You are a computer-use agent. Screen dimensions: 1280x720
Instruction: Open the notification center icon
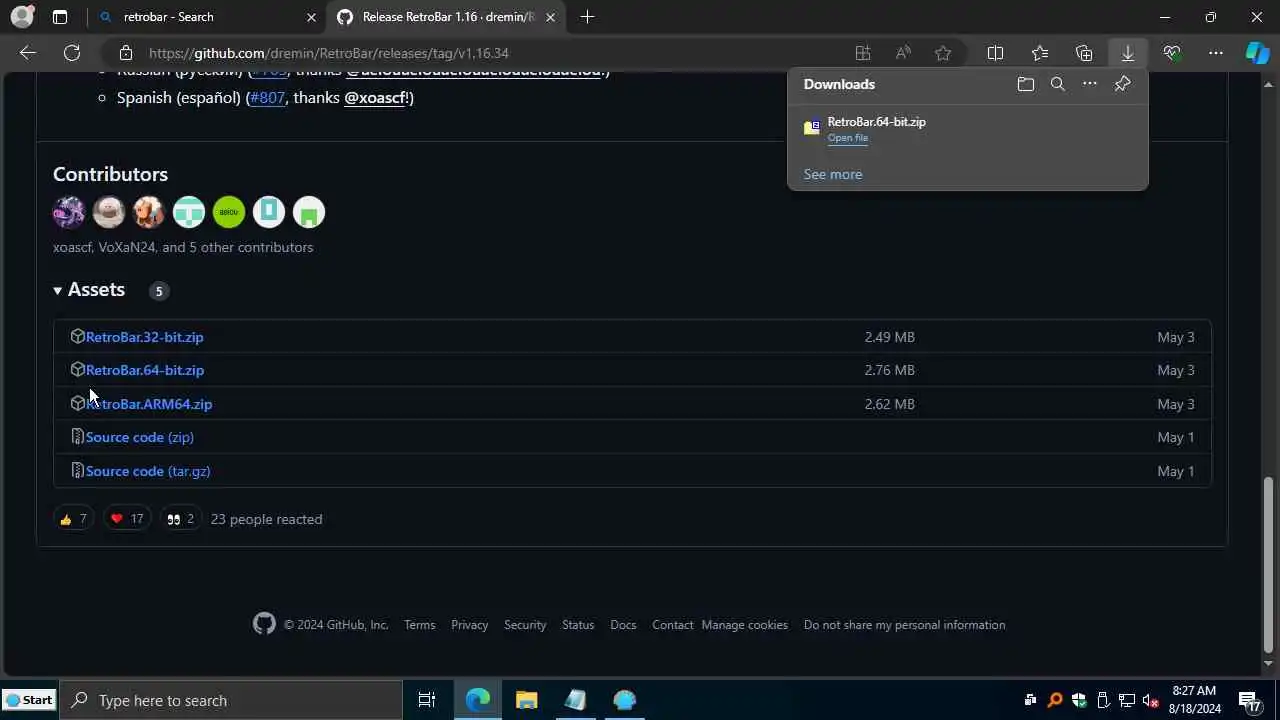click(1249, 700)
